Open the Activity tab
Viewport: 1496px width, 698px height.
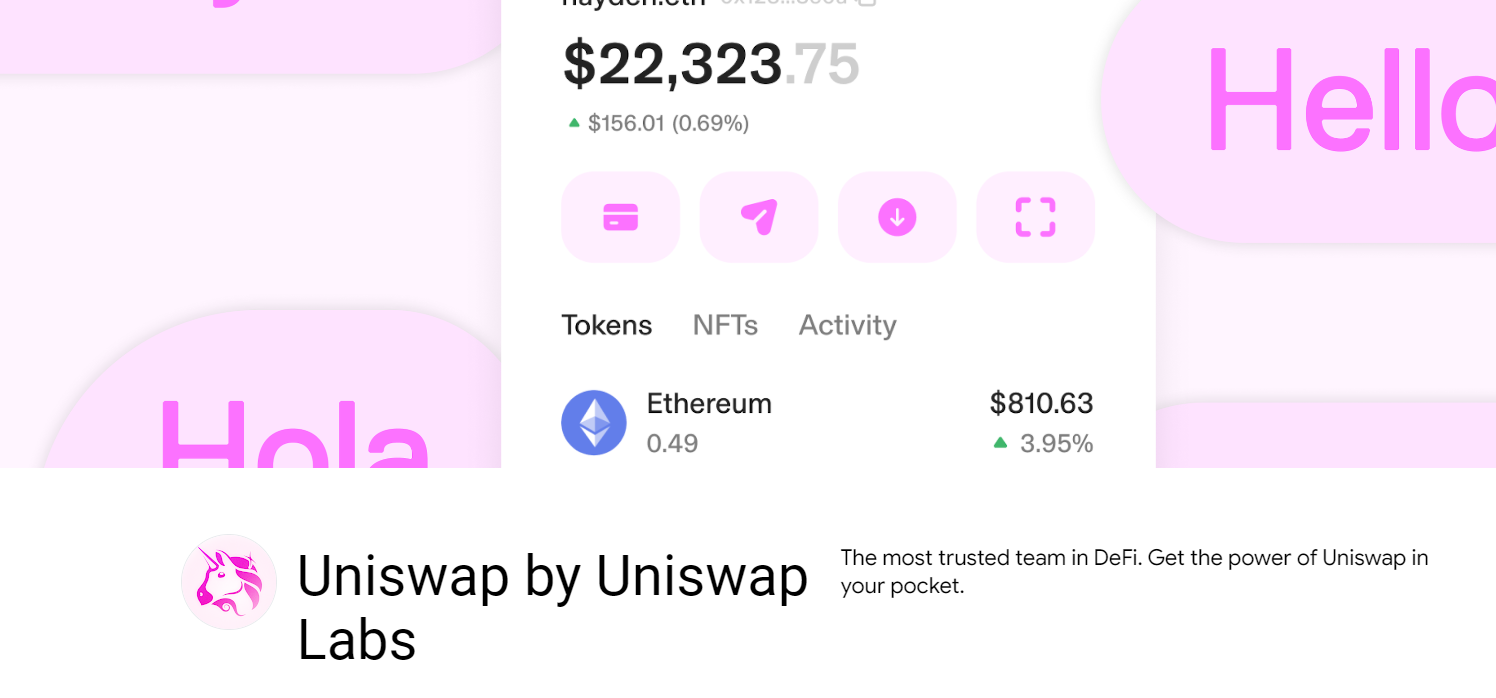(847, 325)
